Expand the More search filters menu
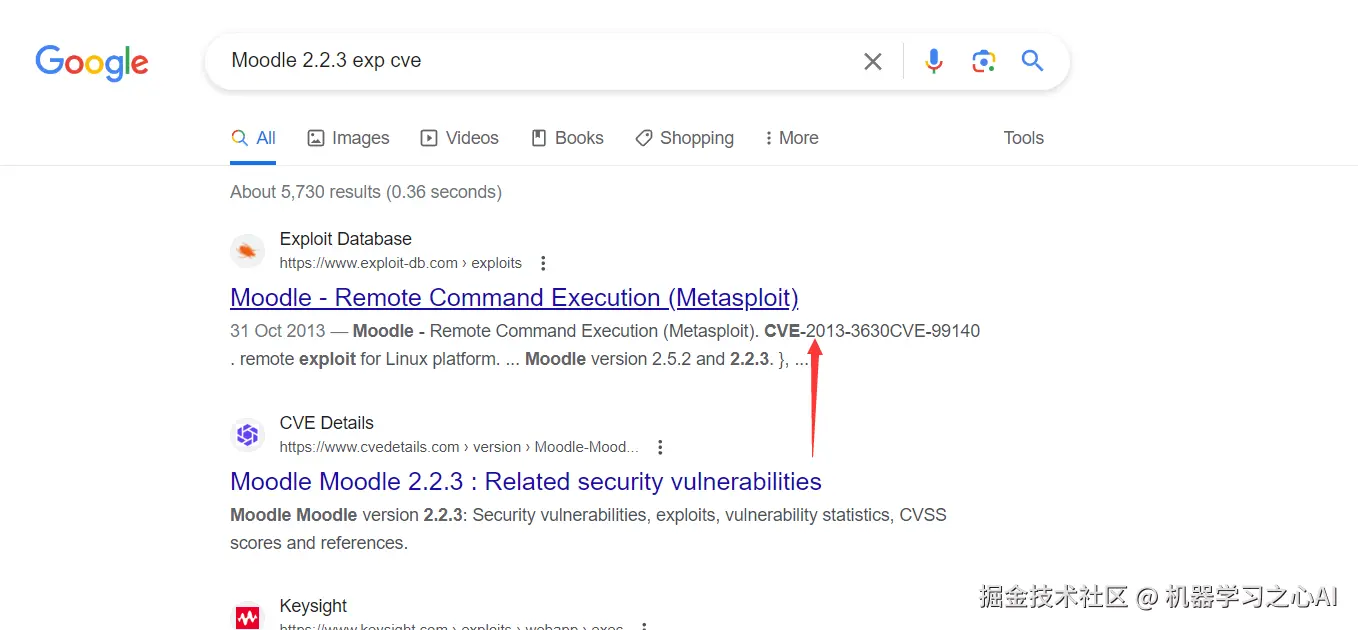 tap(791, 138)
